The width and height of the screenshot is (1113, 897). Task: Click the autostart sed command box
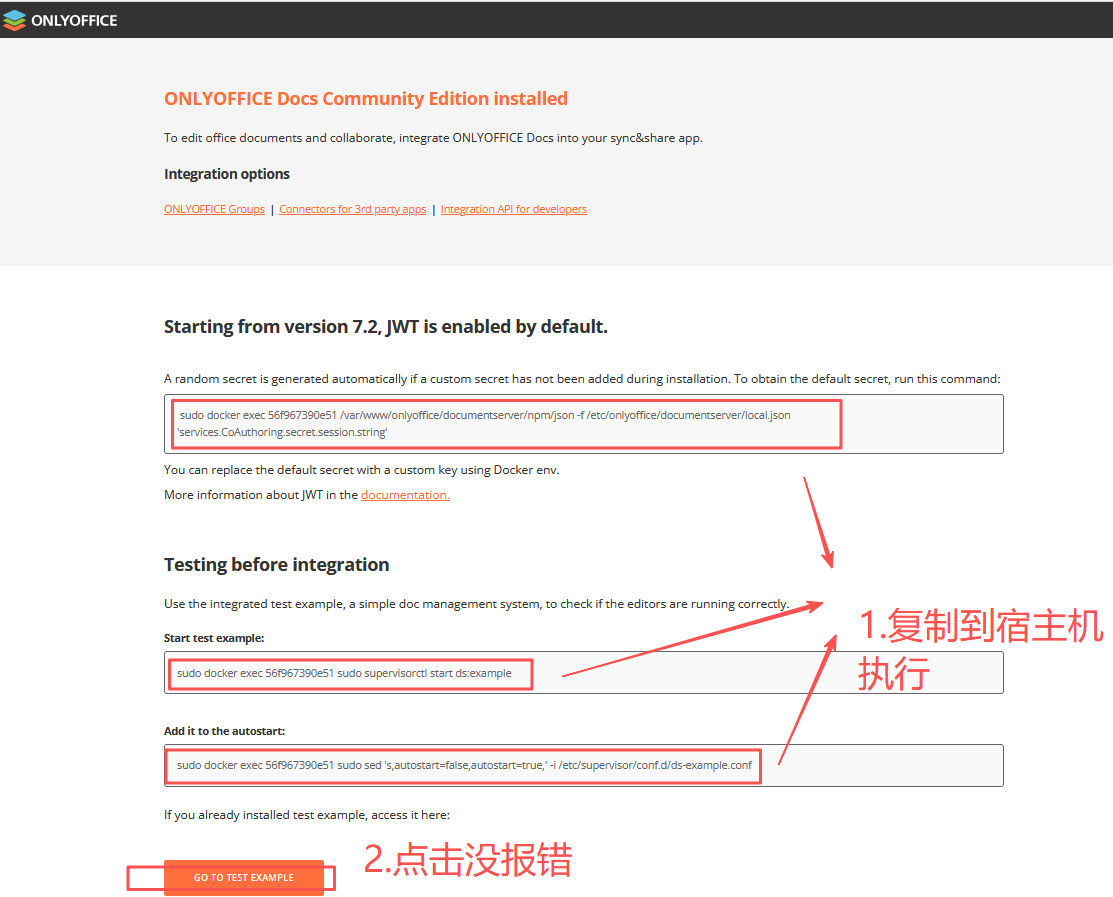pos(464,765)
